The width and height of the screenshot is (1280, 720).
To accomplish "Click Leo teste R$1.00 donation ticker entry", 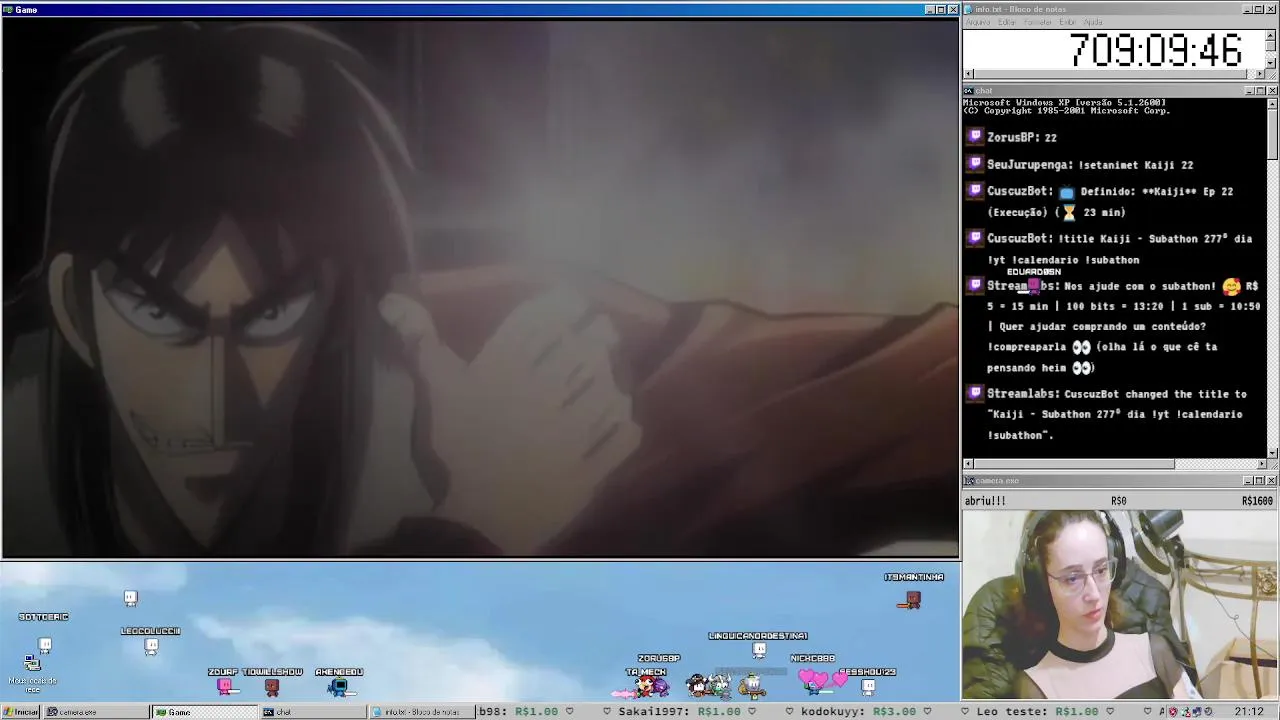I will point(1037,712).
